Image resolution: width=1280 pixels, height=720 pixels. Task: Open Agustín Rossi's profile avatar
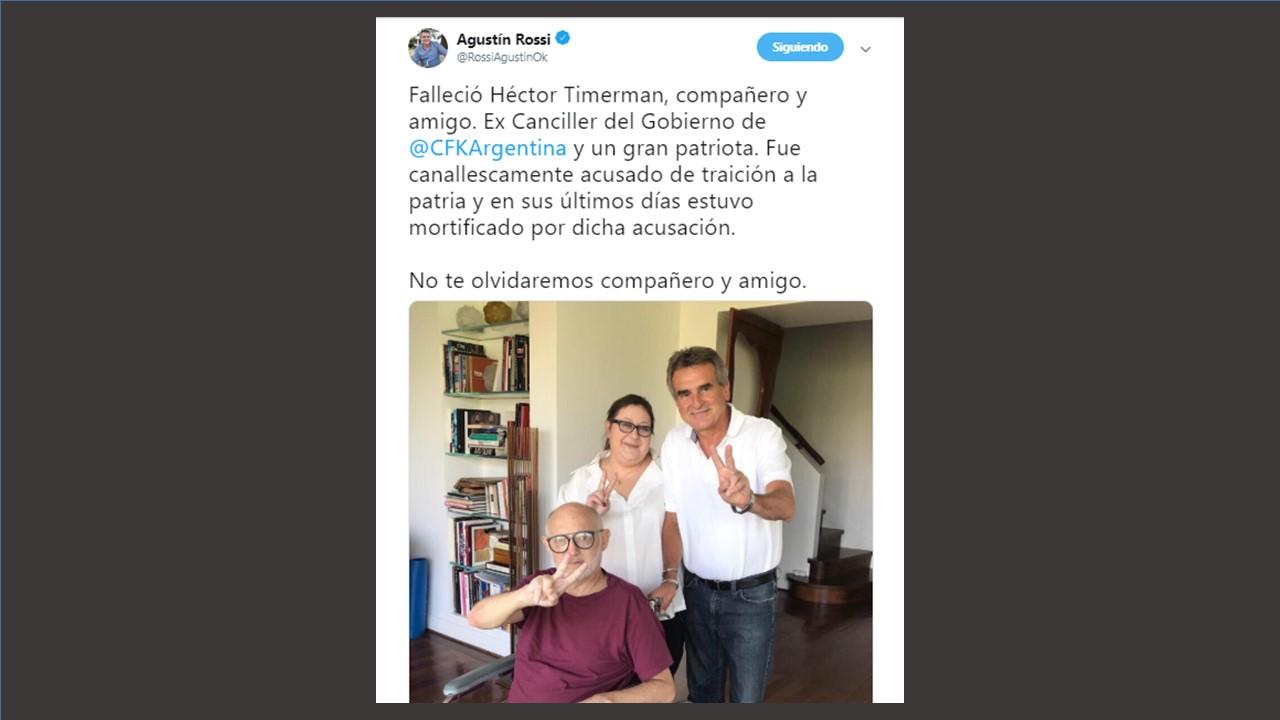click(428, 48)
